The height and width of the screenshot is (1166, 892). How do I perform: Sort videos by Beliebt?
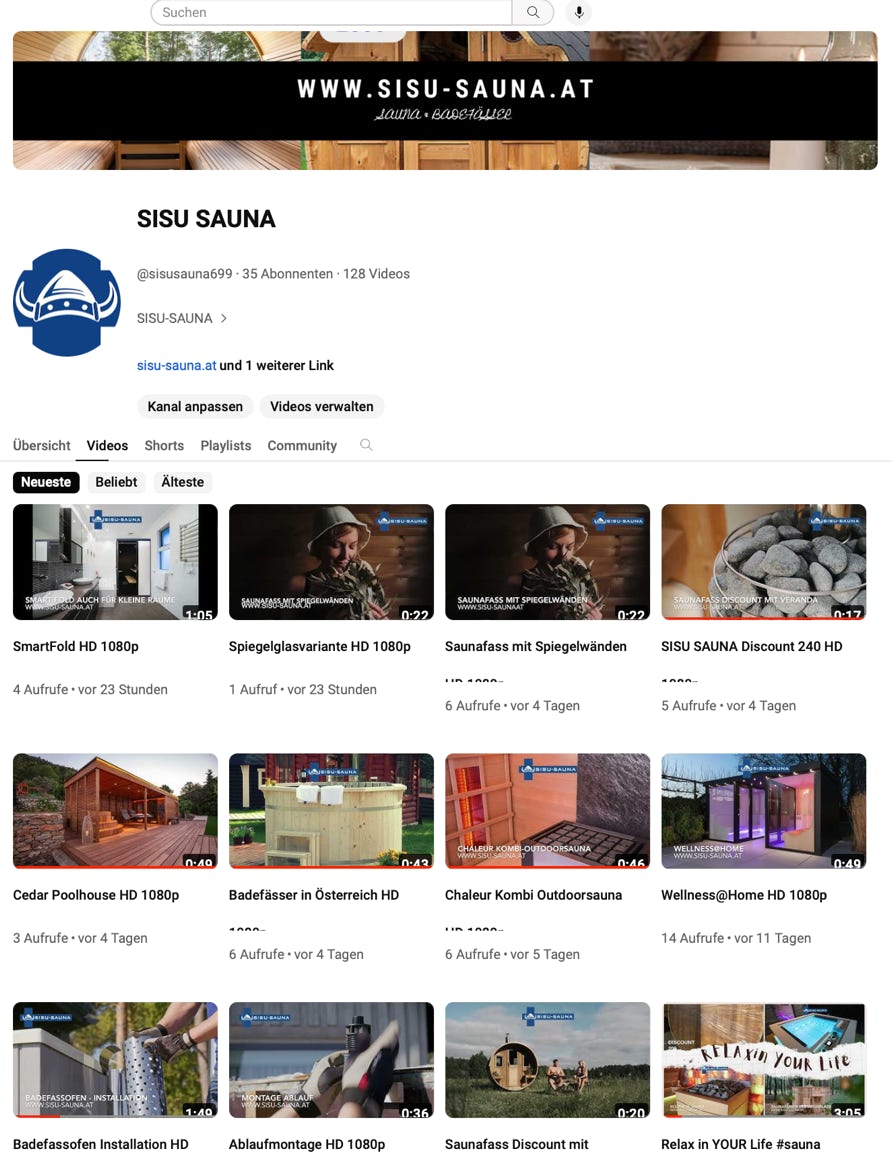click(x=116, y=482)
